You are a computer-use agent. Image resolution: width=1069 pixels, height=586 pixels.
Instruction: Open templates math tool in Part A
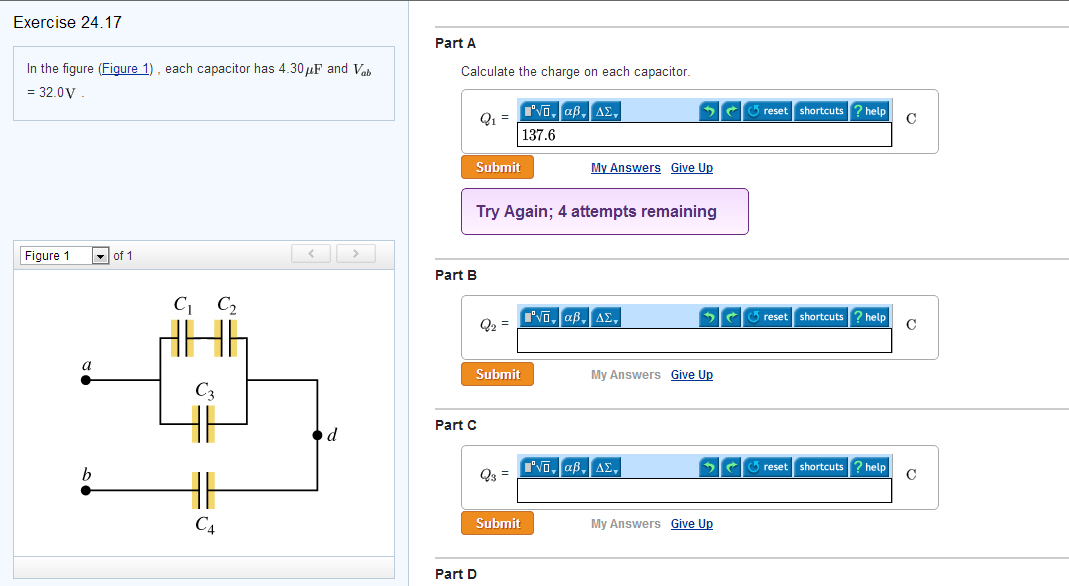point(539,111)
